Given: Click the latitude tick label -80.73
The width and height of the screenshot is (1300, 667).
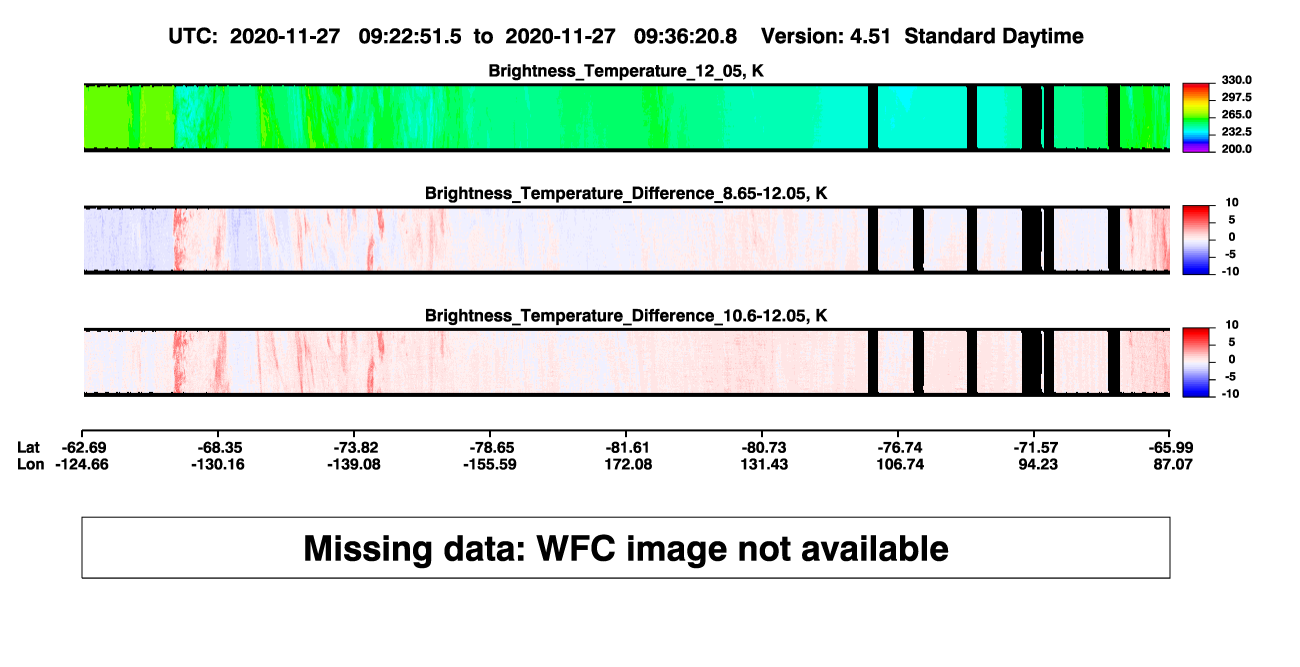Looking at the screenshot, I should click(x=763, y=447).
